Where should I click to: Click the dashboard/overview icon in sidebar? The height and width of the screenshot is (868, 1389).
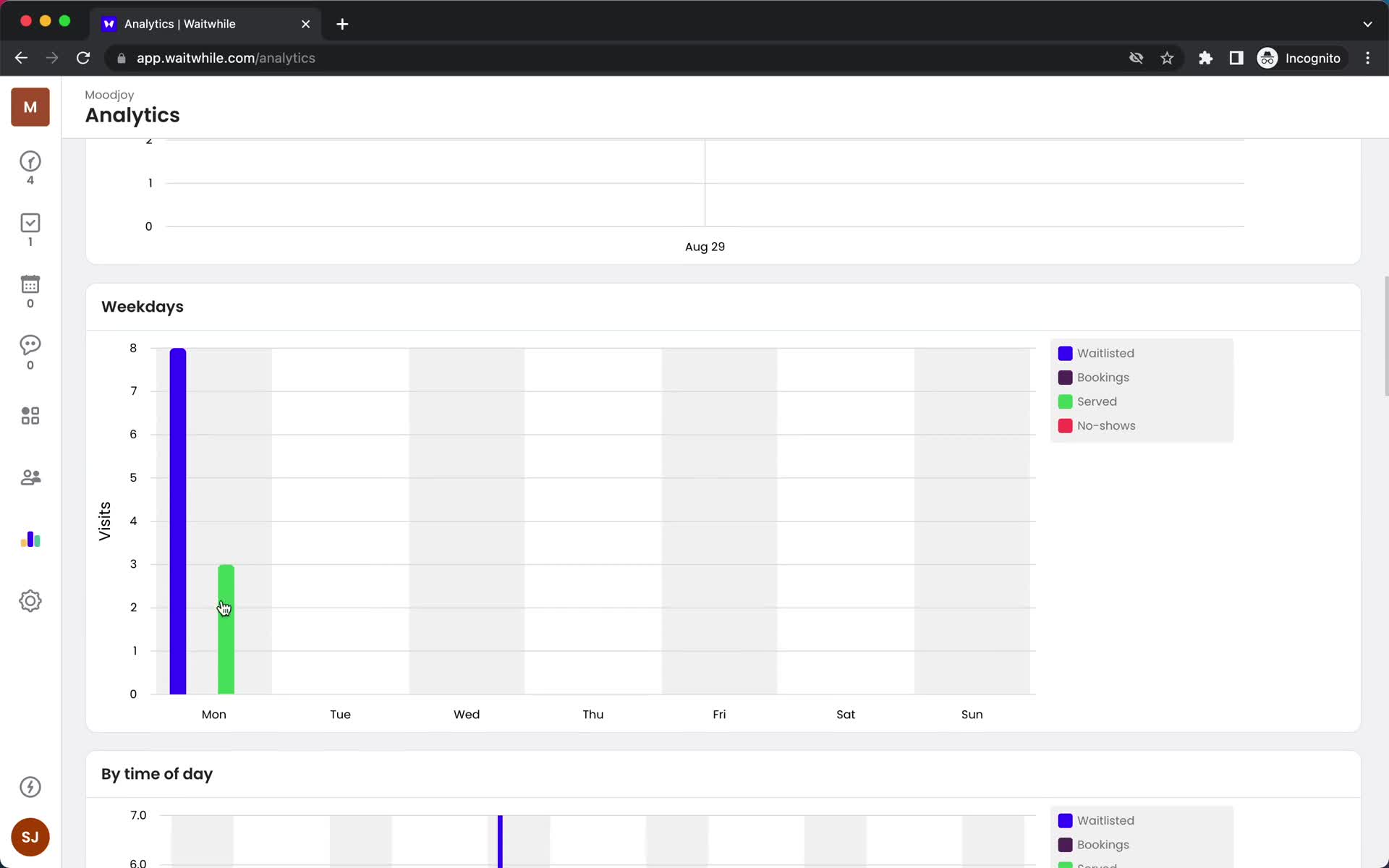[x=30, y=415]
